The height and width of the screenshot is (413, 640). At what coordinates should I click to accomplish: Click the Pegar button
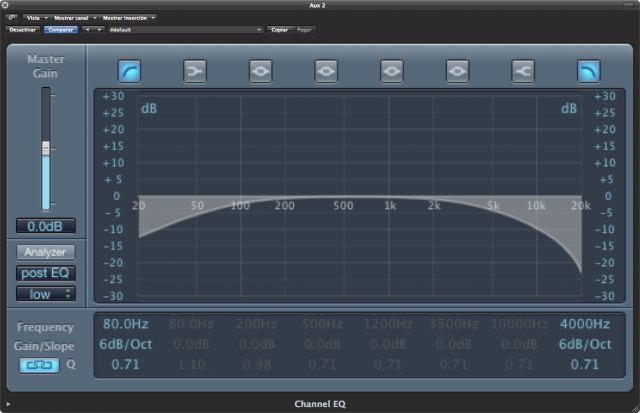coord(304,30)
